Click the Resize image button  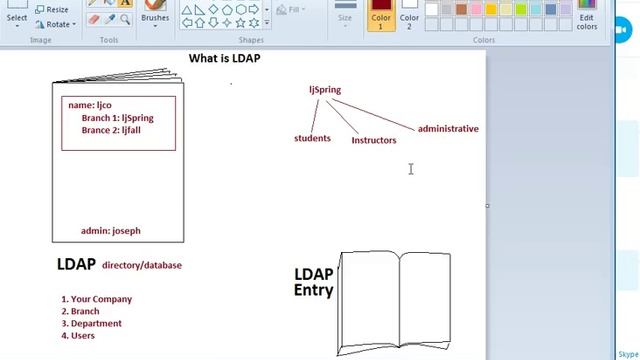(x=51, y=9)
